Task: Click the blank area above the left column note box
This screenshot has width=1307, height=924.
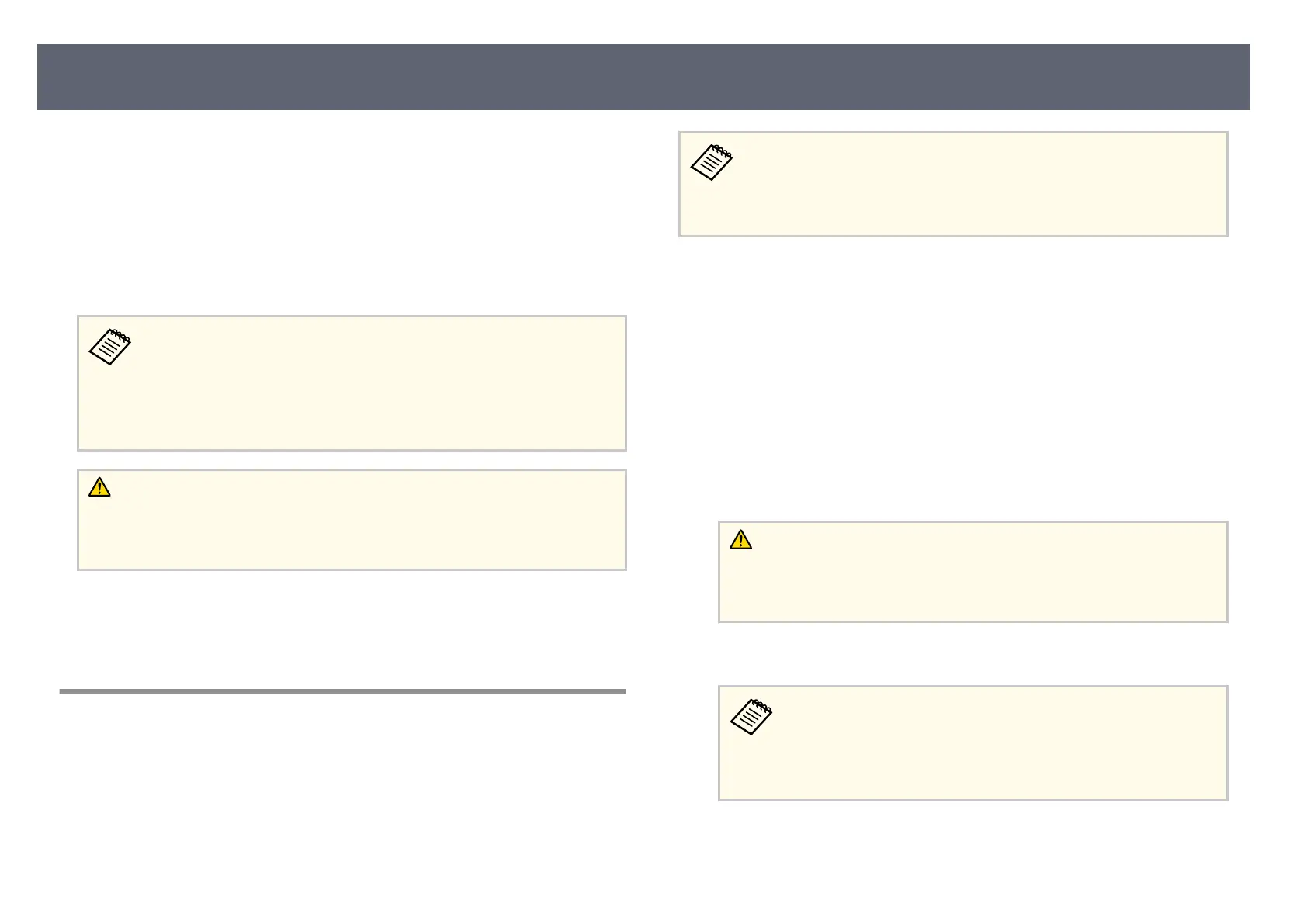Action: (x=342, y=217)
